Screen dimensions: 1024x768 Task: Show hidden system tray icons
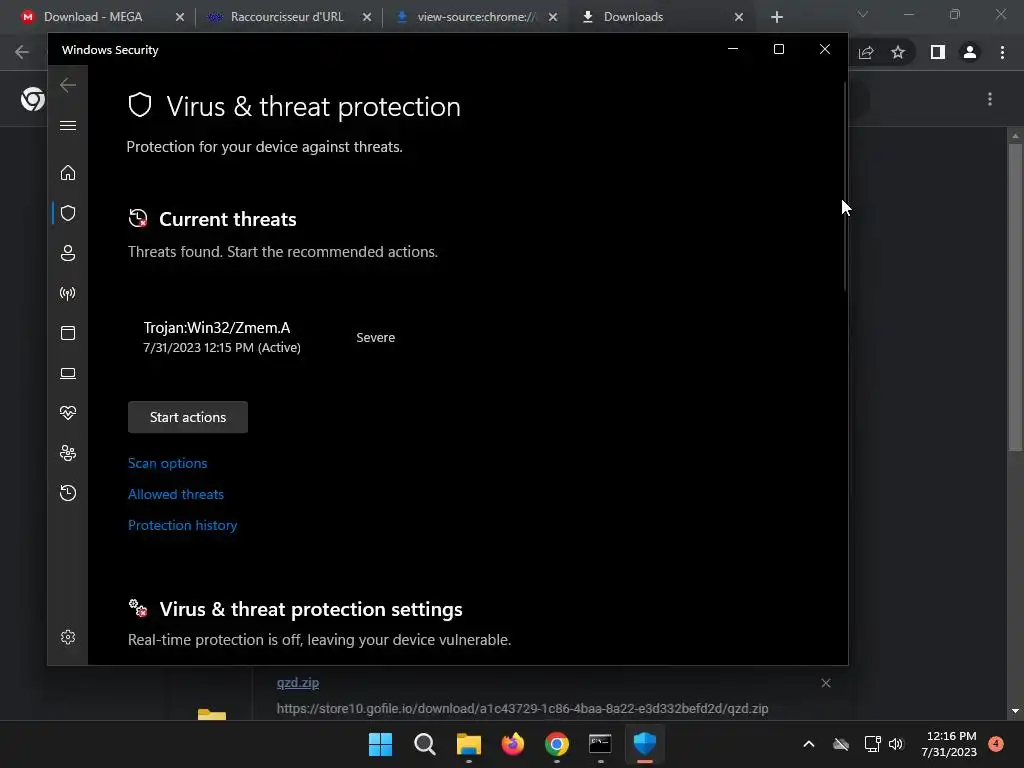[x=808, y=744]
